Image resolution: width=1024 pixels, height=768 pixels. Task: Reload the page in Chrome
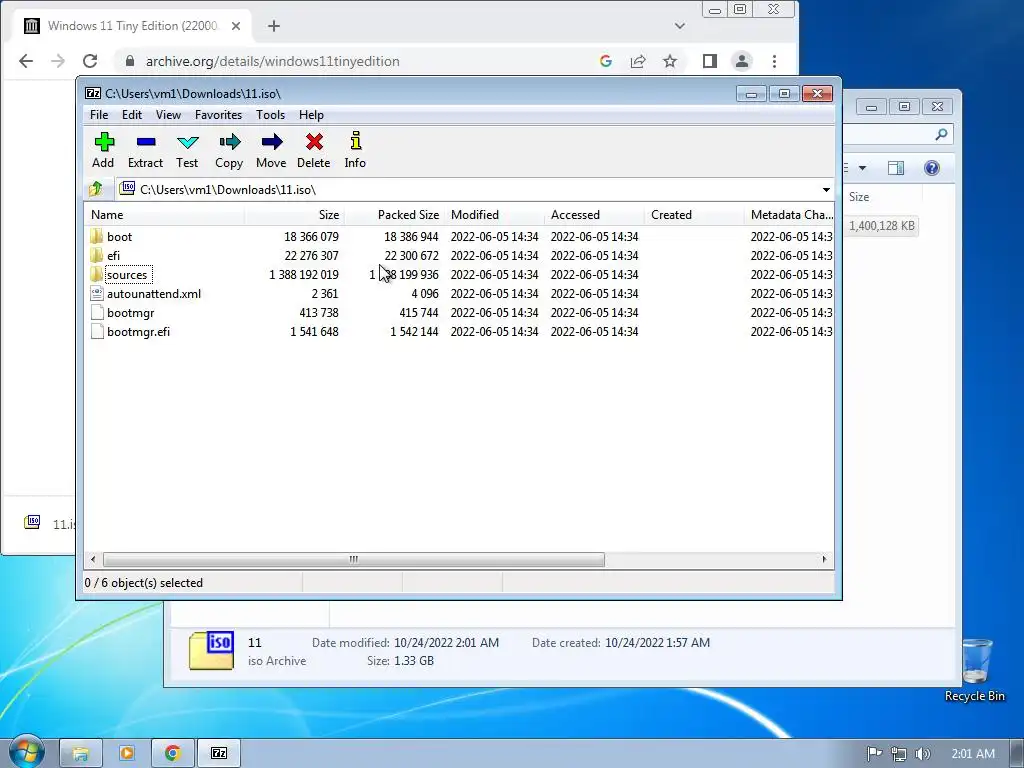click(90, 61)
